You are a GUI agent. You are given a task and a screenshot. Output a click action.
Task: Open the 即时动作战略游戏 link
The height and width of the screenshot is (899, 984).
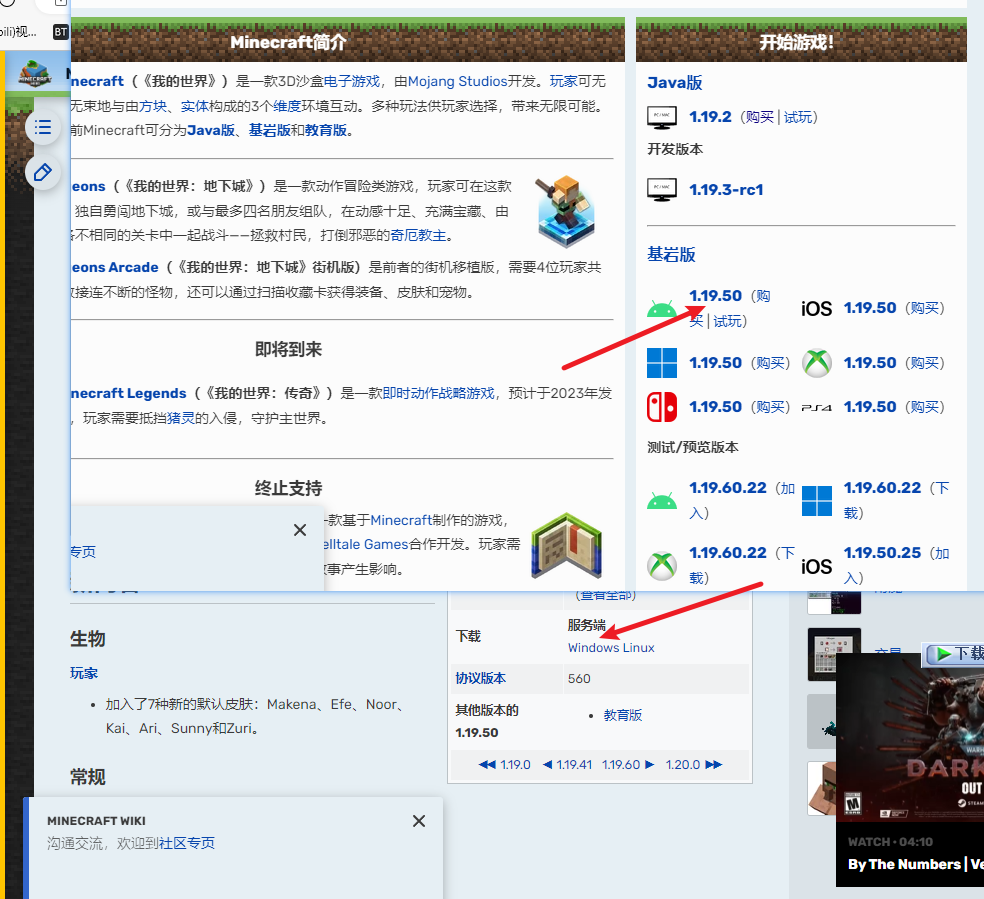(x=438, y=393)
